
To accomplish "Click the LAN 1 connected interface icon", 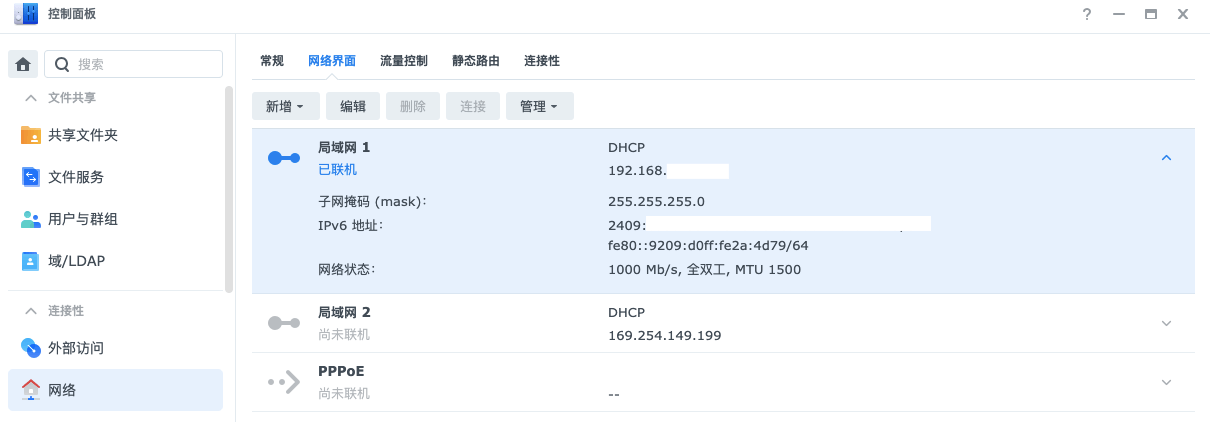I will 284,158.
